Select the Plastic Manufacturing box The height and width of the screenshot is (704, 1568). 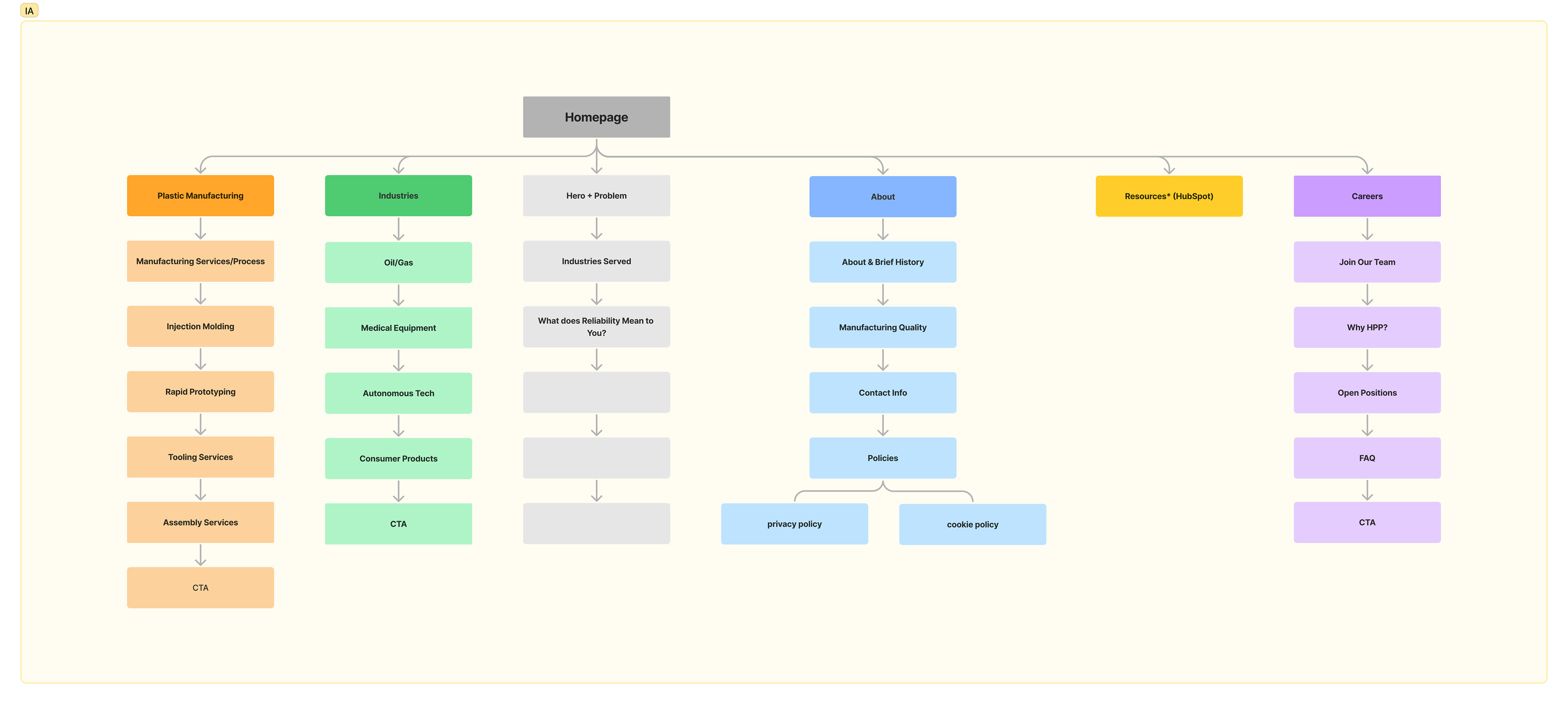point(200,195)
